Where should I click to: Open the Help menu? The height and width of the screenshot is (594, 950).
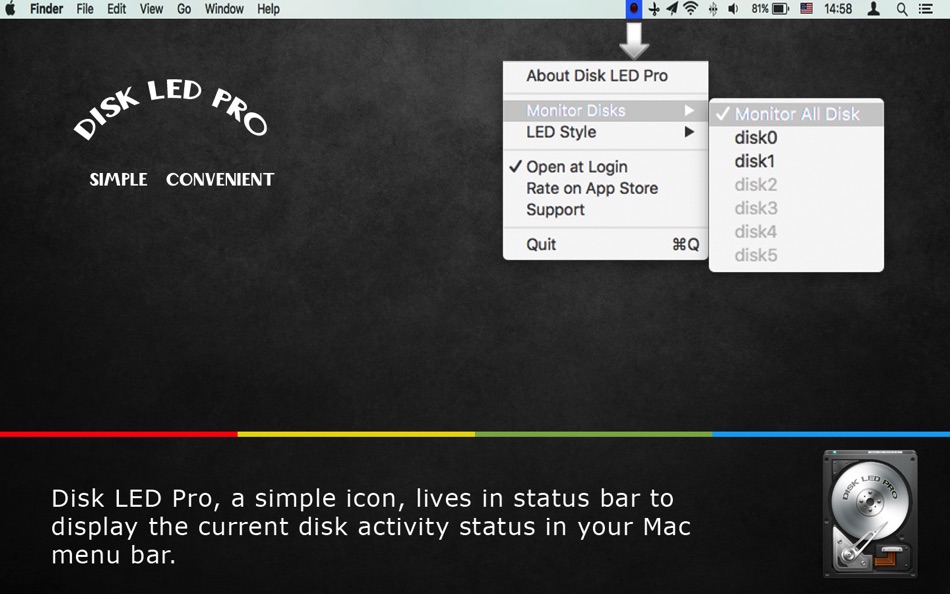268,9
